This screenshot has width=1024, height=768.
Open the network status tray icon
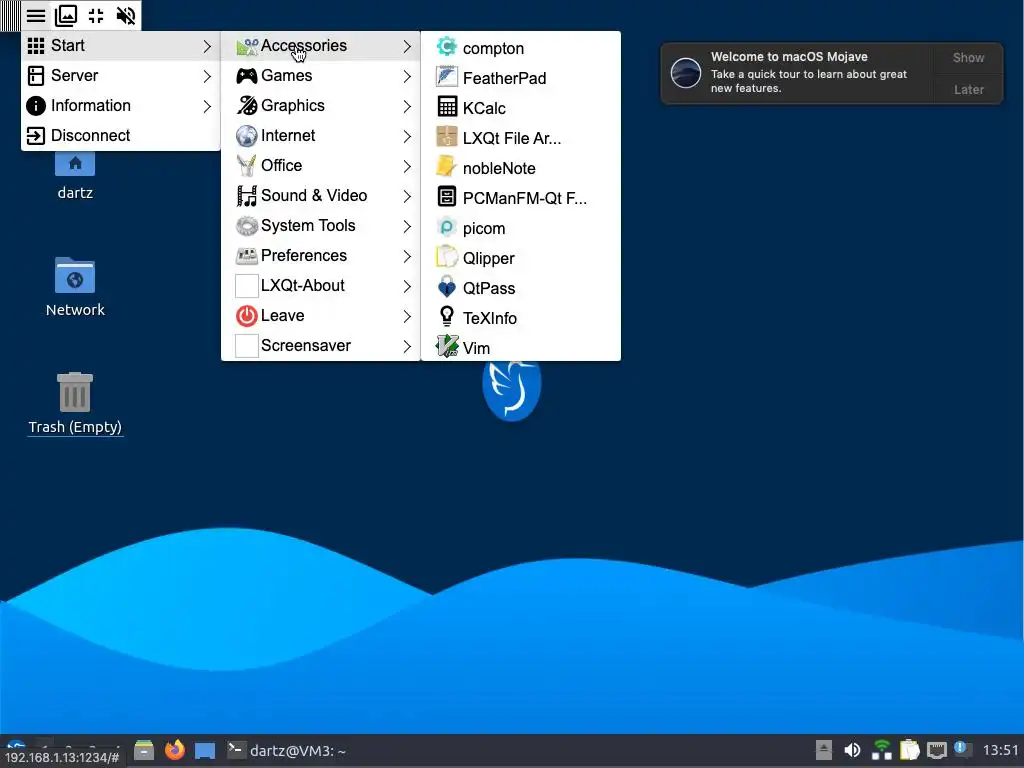881,750
